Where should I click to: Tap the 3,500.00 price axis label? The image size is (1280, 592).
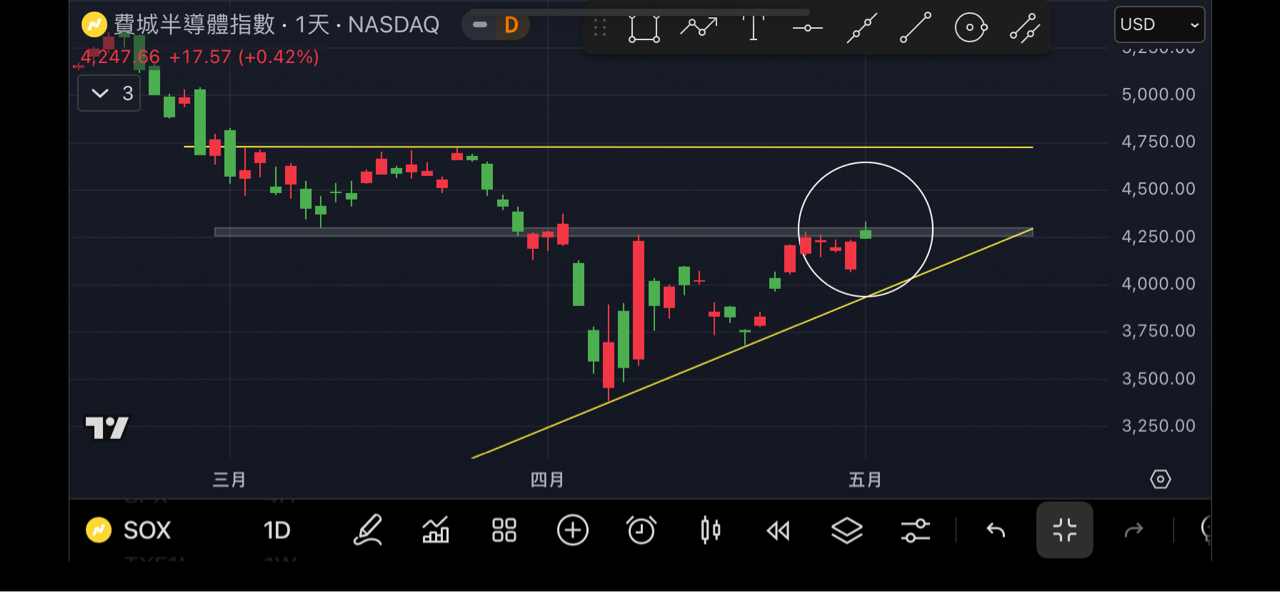click(1159, 378)
